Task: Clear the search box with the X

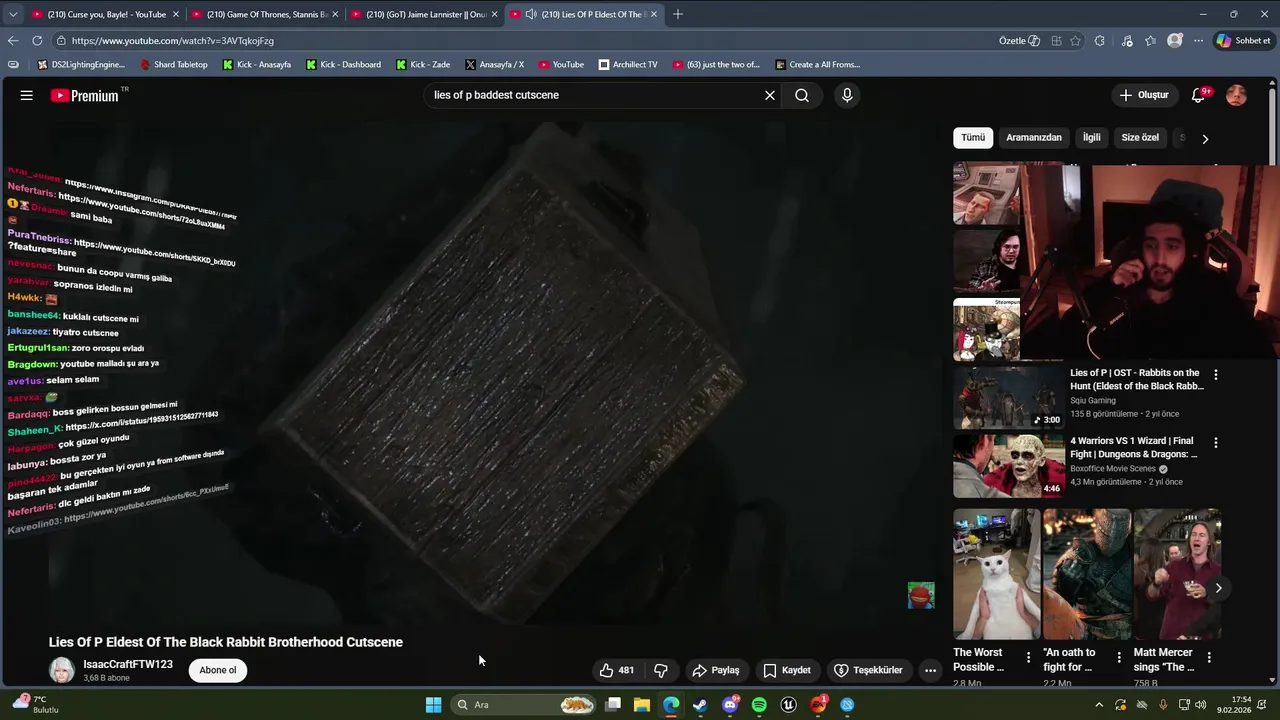Action: [x=770, y=95]
